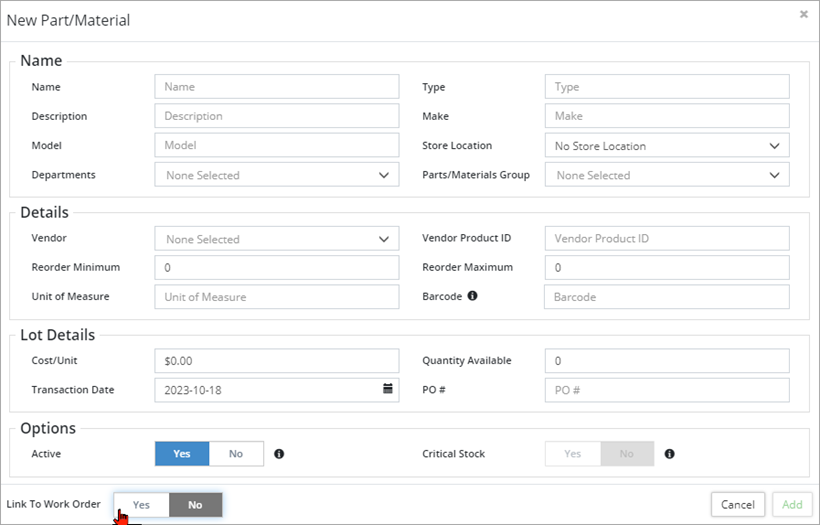820x525 pixels.
Task: Select No for Link To Work Order
Action: click(195, 505)
